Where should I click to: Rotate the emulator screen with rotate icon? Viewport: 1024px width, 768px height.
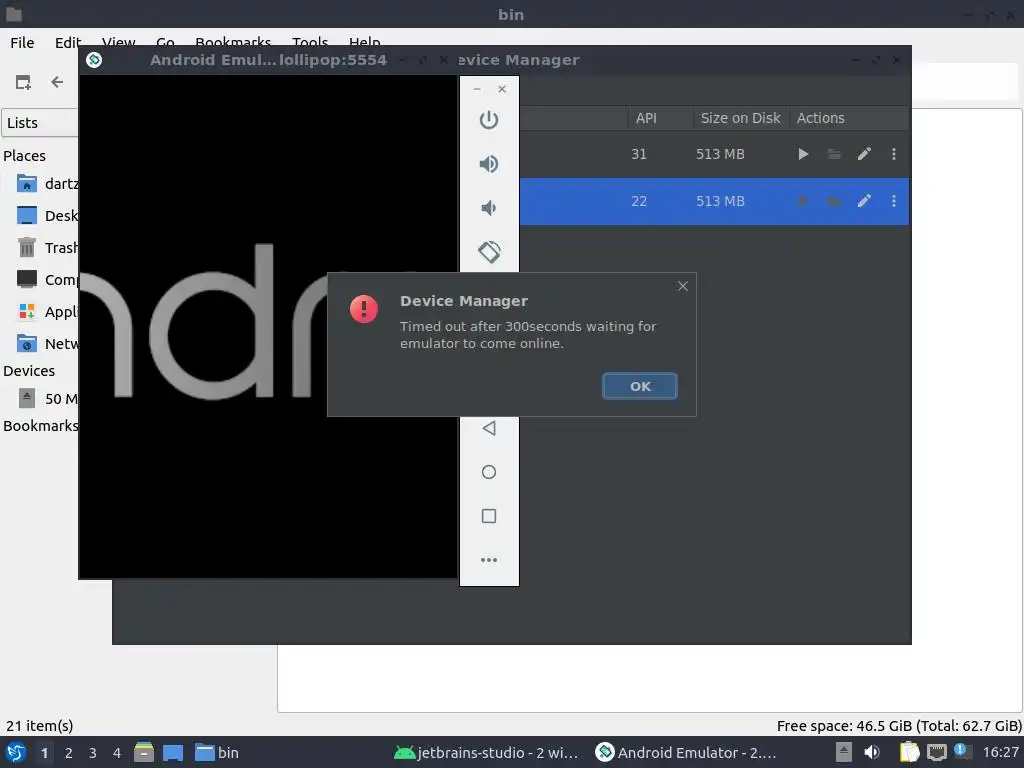coord(489,251)
